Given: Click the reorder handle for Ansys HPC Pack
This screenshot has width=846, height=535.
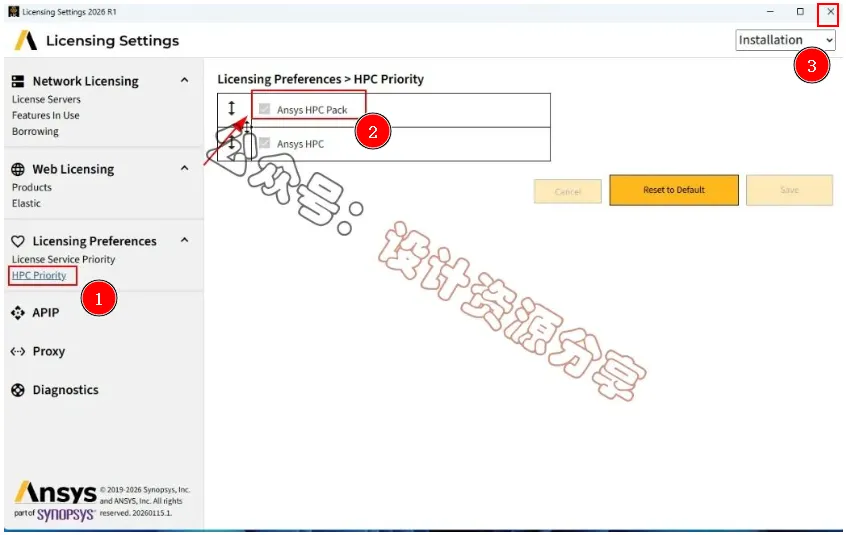Looking at the screenshot, I should [231, 108].
